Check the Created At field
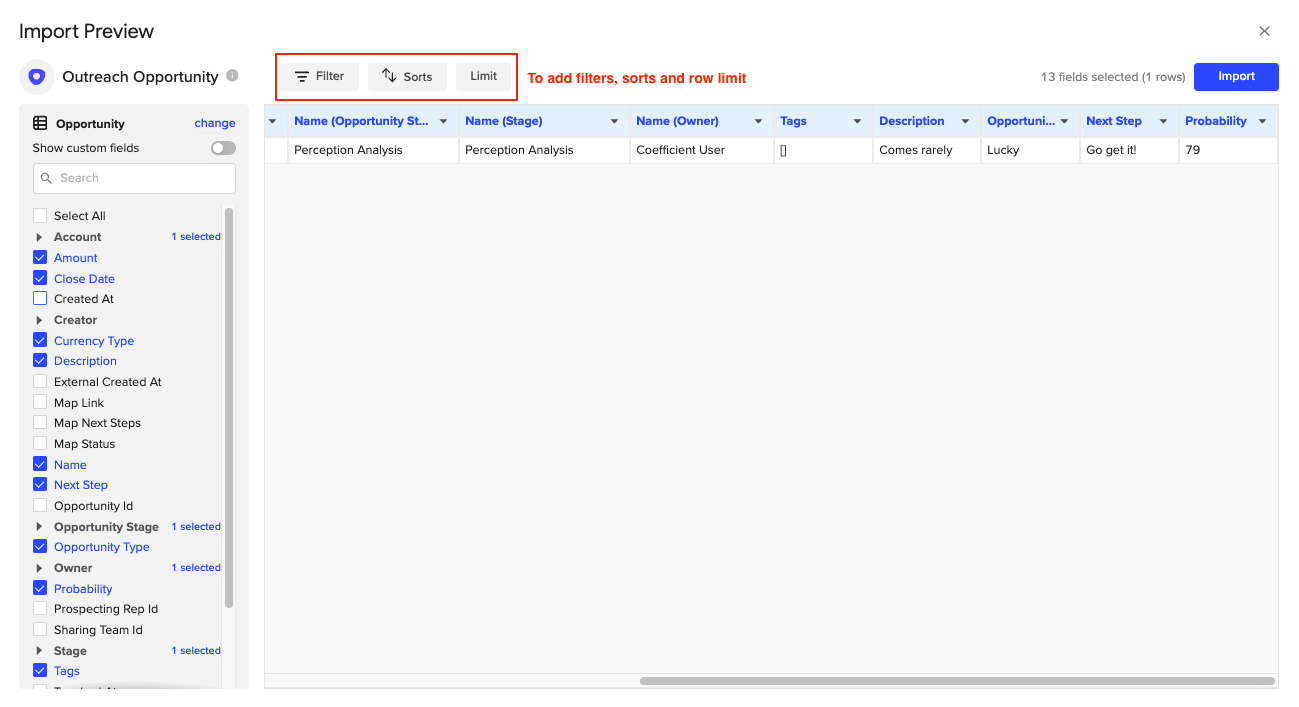This screenshot has width=1299, height=707. tap(40, 298)
